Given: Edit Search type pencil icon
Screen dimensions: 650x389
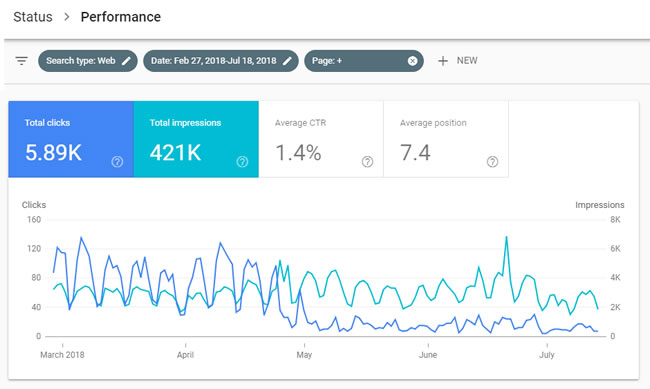Looking at the screenshot, I should click(x=126, y=61).
